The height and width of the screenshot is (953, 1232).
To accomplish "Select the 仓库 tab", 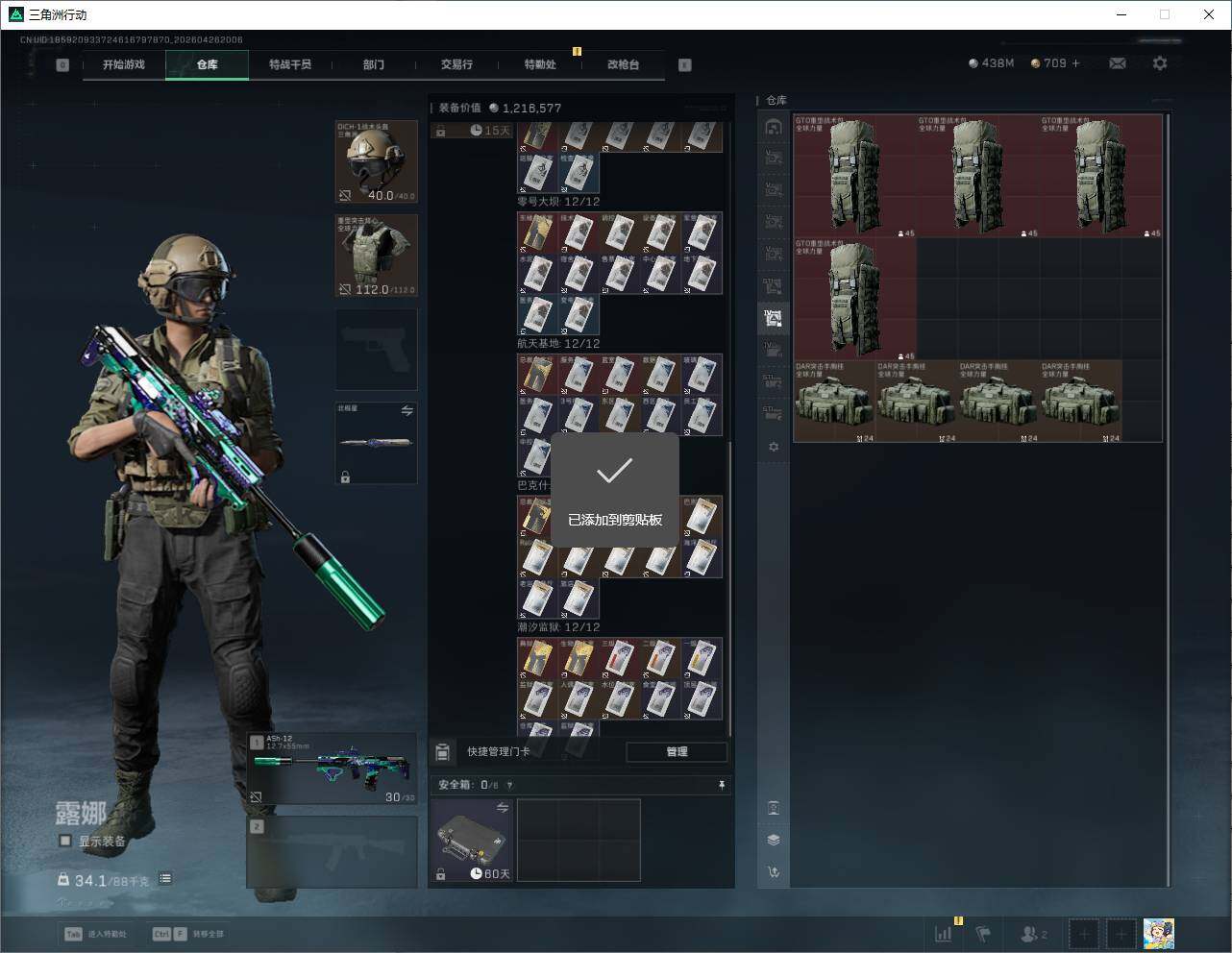I will (x=207, y=64).
